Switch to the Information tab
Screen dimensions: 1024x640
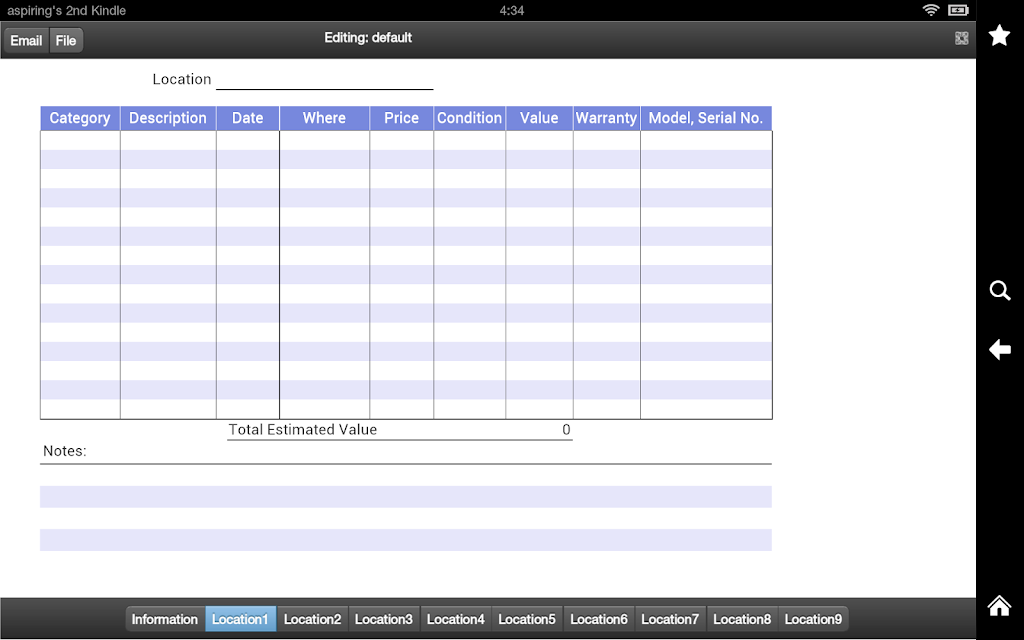pyautogui.click(x=165, y=619)
